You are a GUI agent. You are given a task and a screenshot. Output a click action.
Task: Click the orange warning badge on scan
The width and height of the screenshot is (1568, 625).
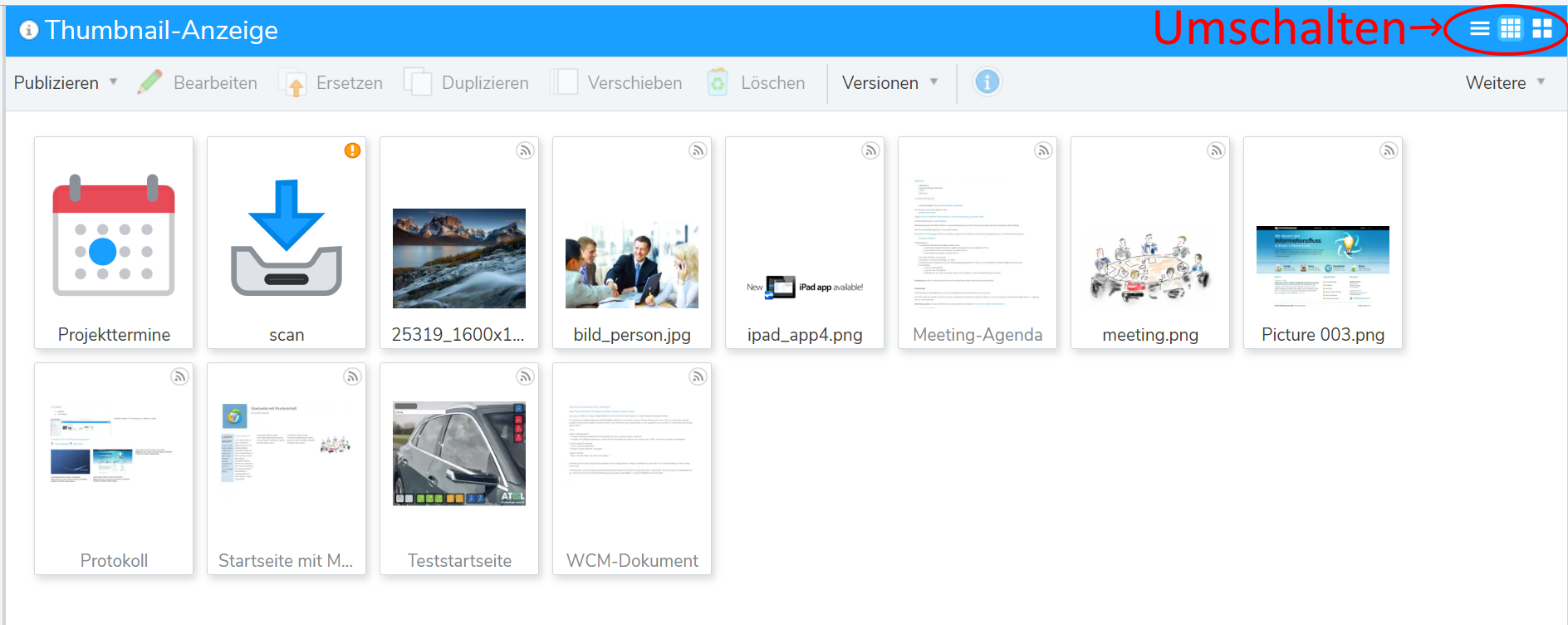[x=353, y=150]
